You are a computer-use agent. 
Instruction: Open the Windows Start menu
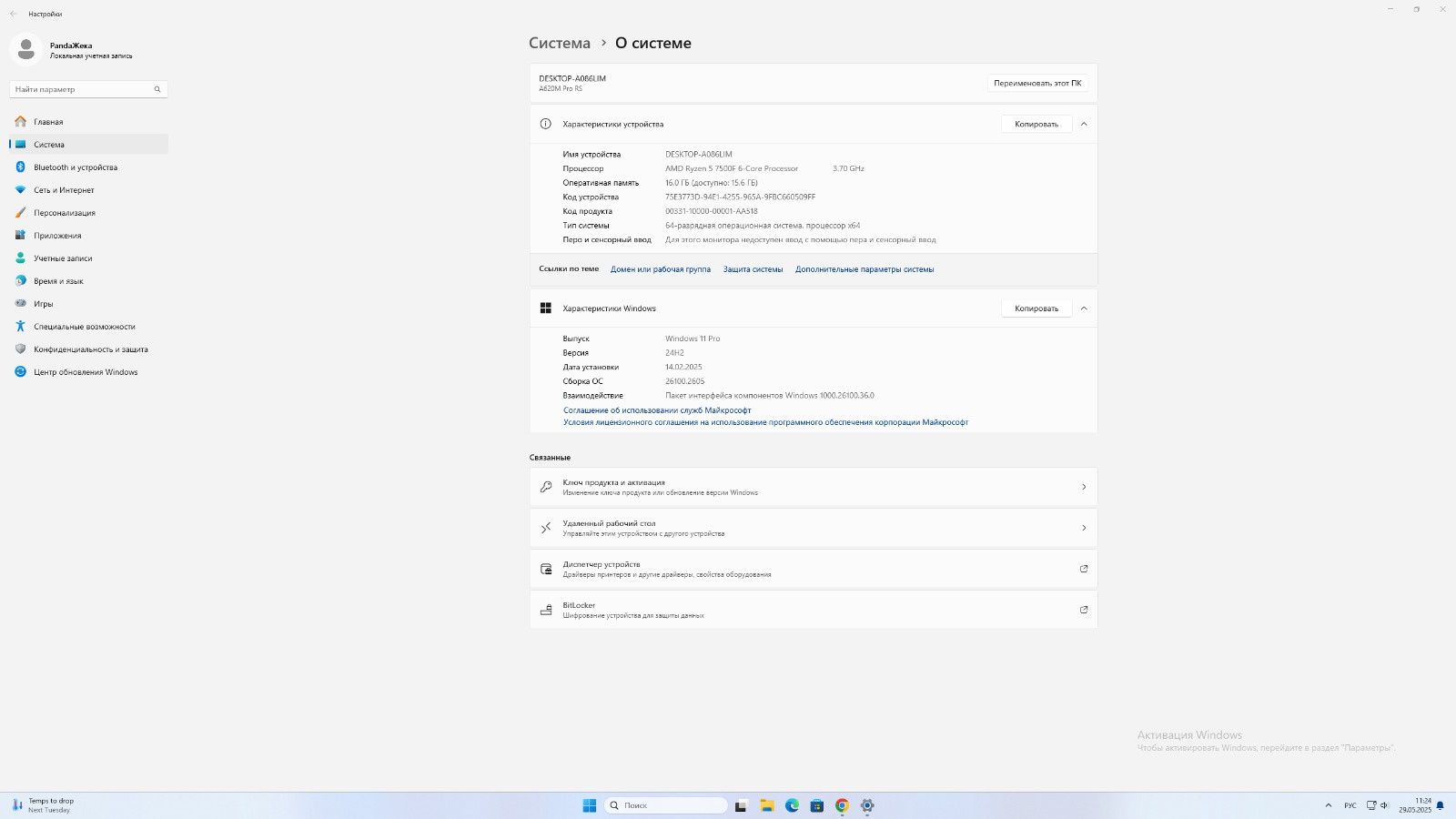coord(589,805)
